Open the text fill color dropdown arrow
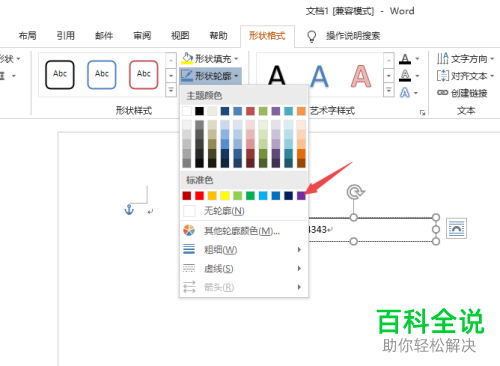Viewport: 500px width, 366px height. coord(417,59)
